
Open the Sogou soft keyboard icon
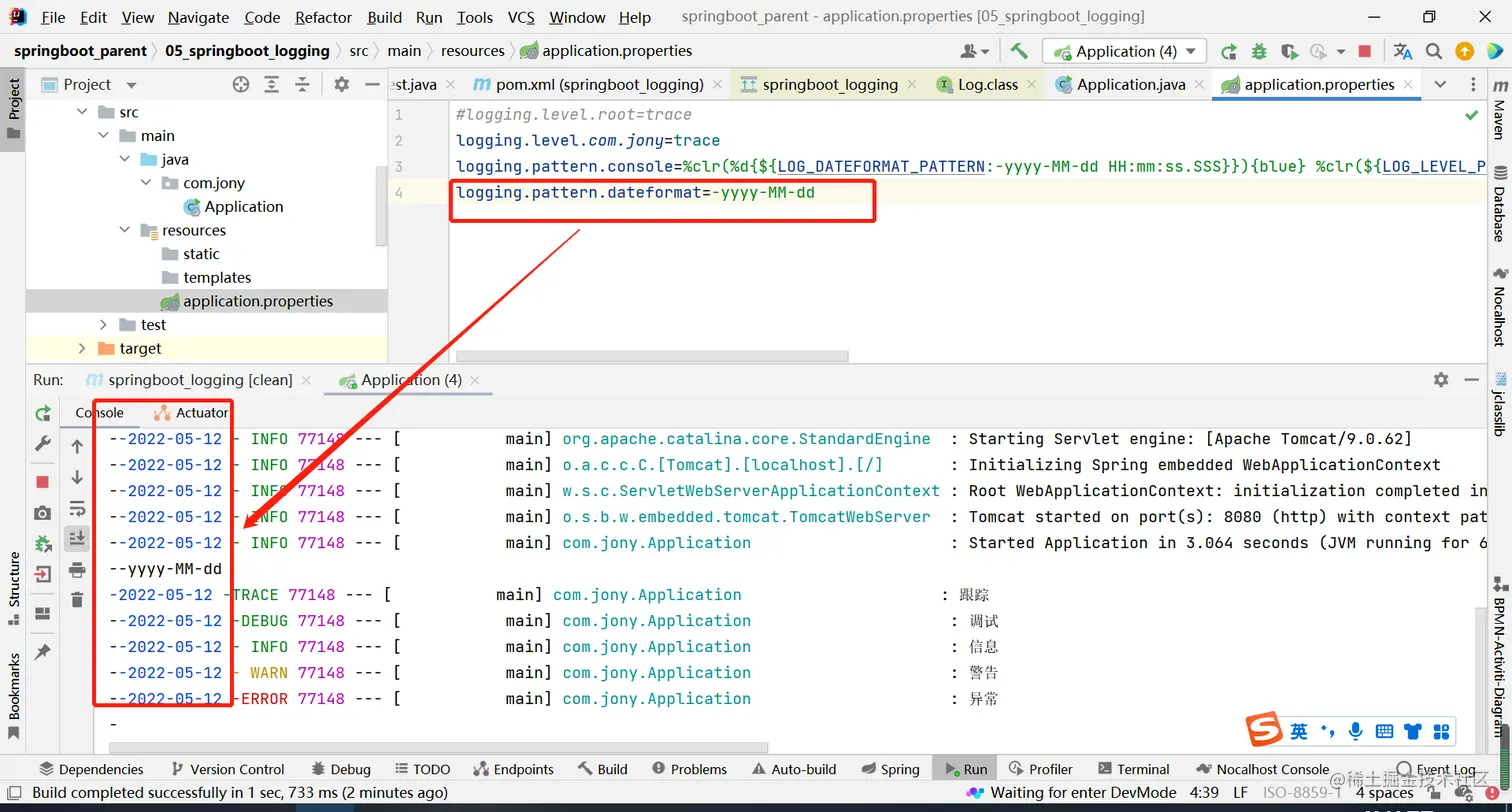point(1384,731)
